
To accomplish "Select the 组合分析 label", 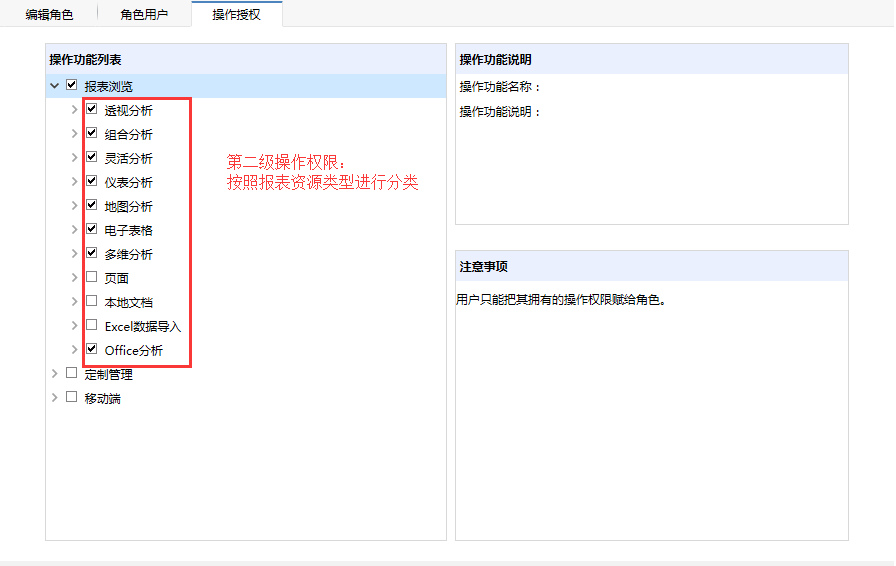I will [129, 134].
